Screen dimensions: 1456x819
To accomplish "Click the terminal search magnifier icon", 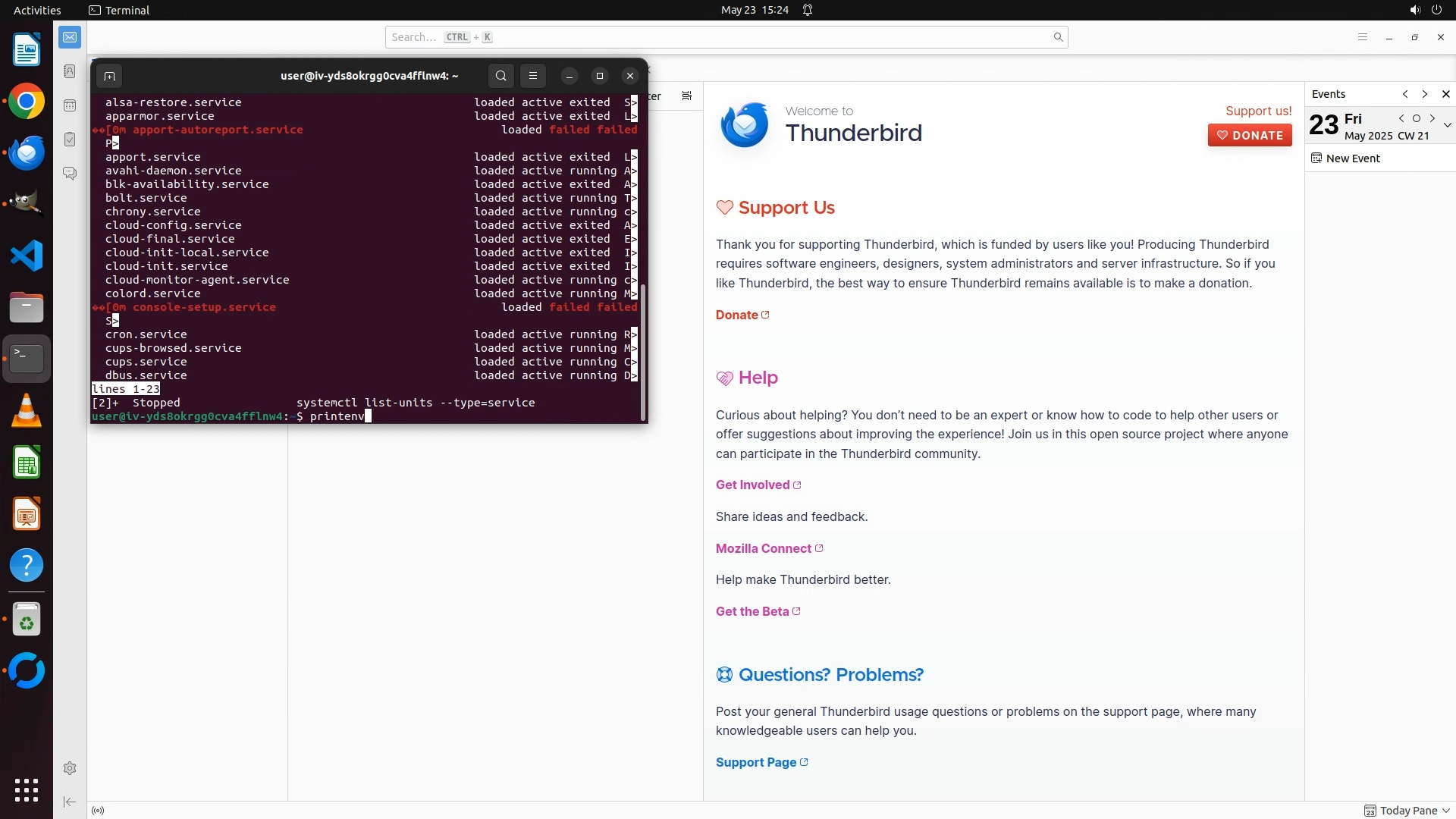I will click(500, 76).
